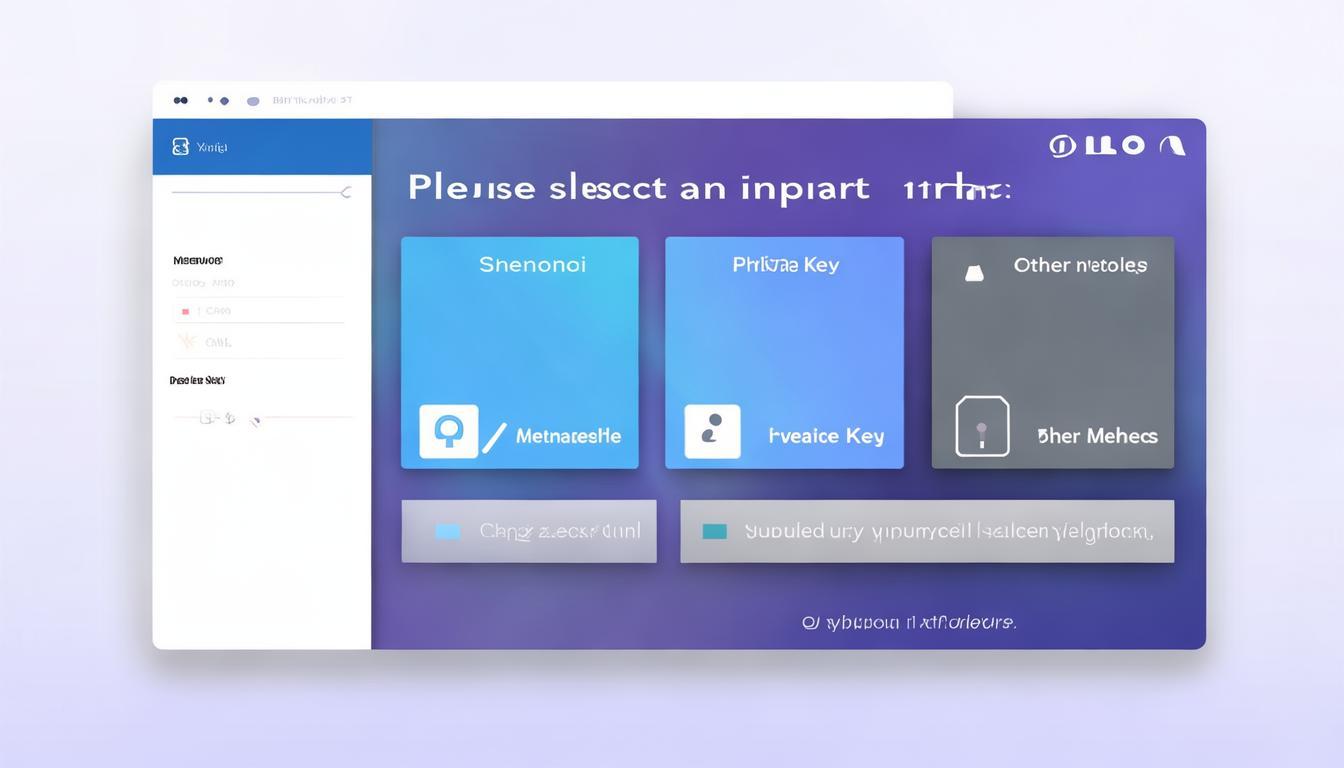Toggle the light blue box in left grey bar

coord(448,531)
